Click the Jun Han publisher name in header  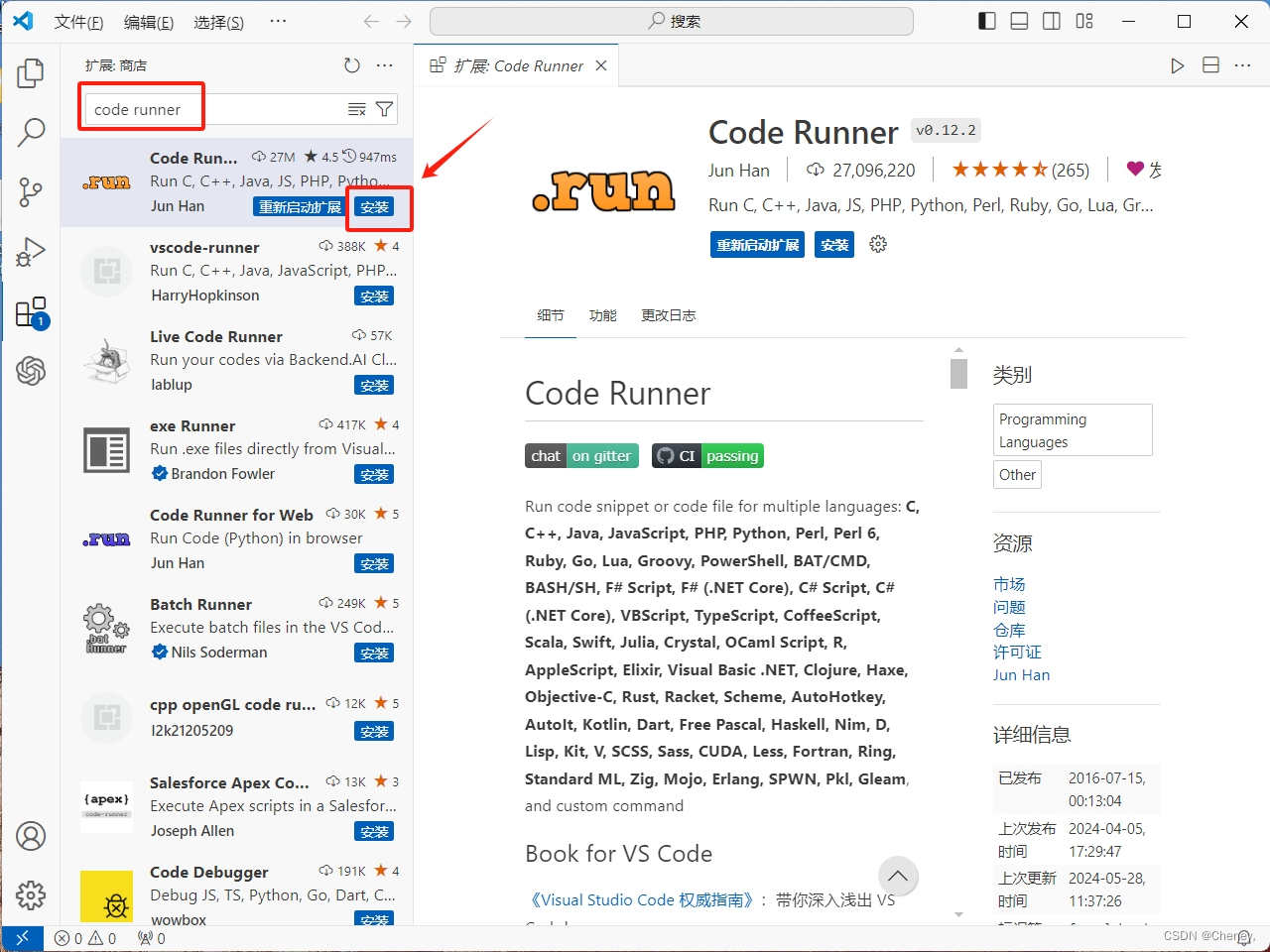click(x=738, y=171)
